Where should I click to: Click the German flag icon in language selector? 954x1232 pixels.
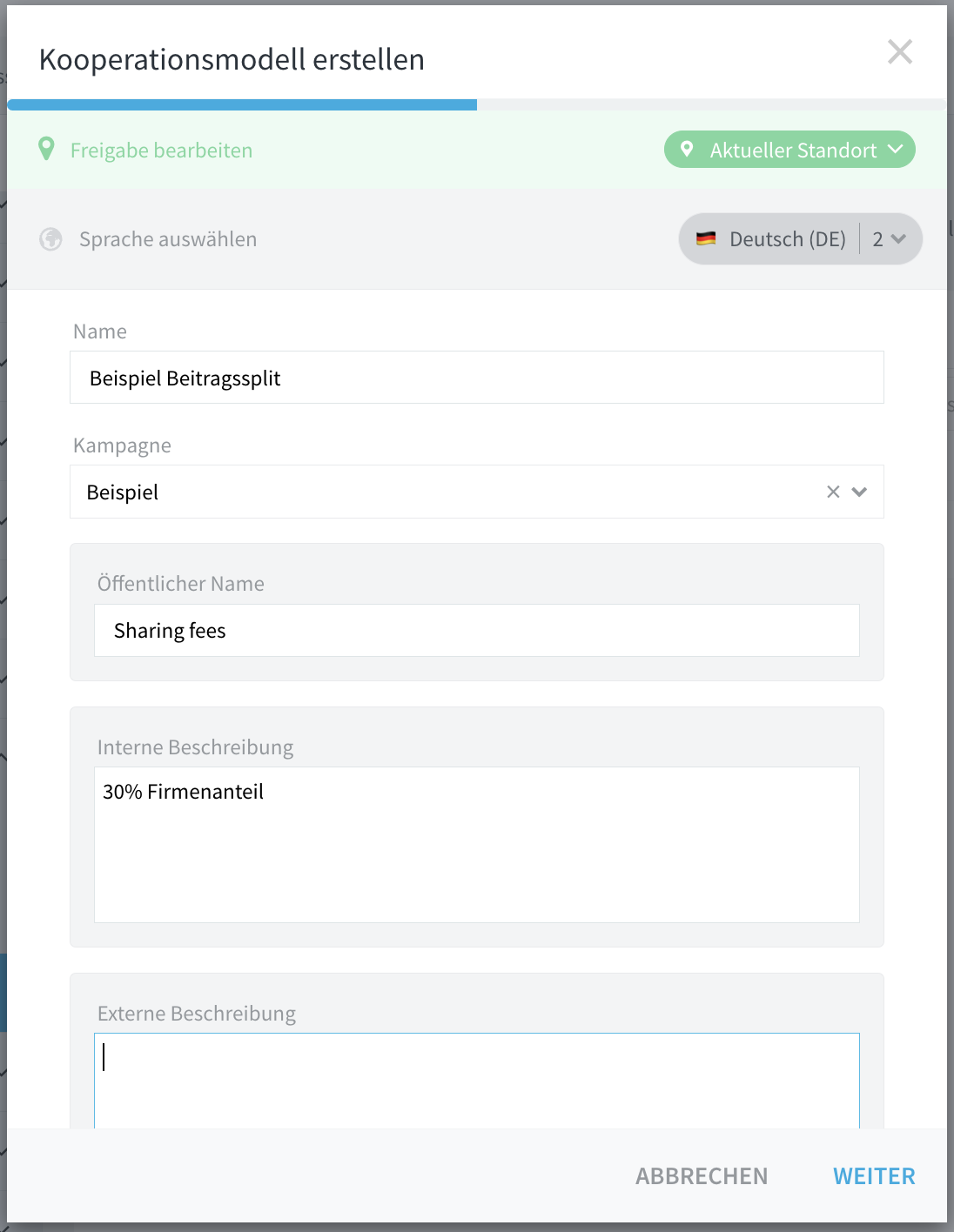tap(706, 238)
